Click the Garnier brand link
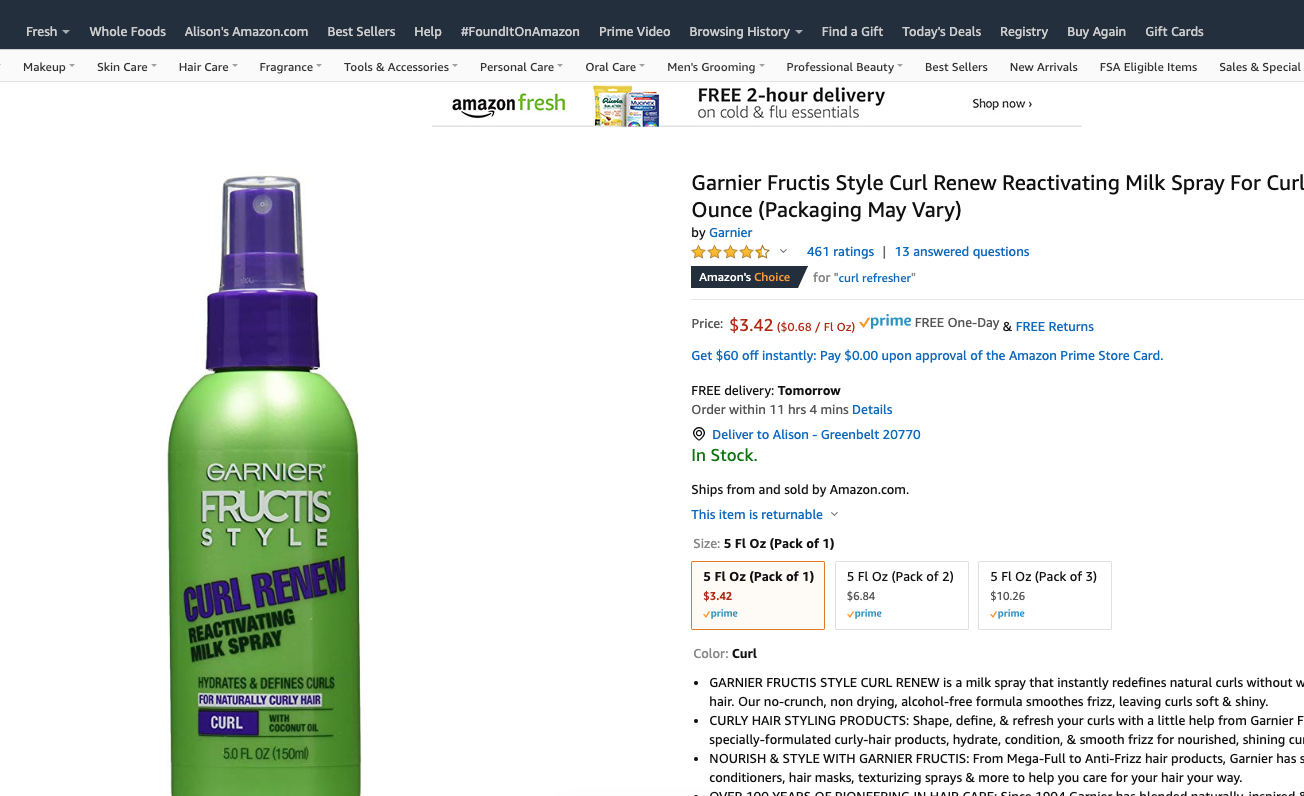Image resolution: width=1304 pixels, height=796 pixels. click(x=730, y=232)
